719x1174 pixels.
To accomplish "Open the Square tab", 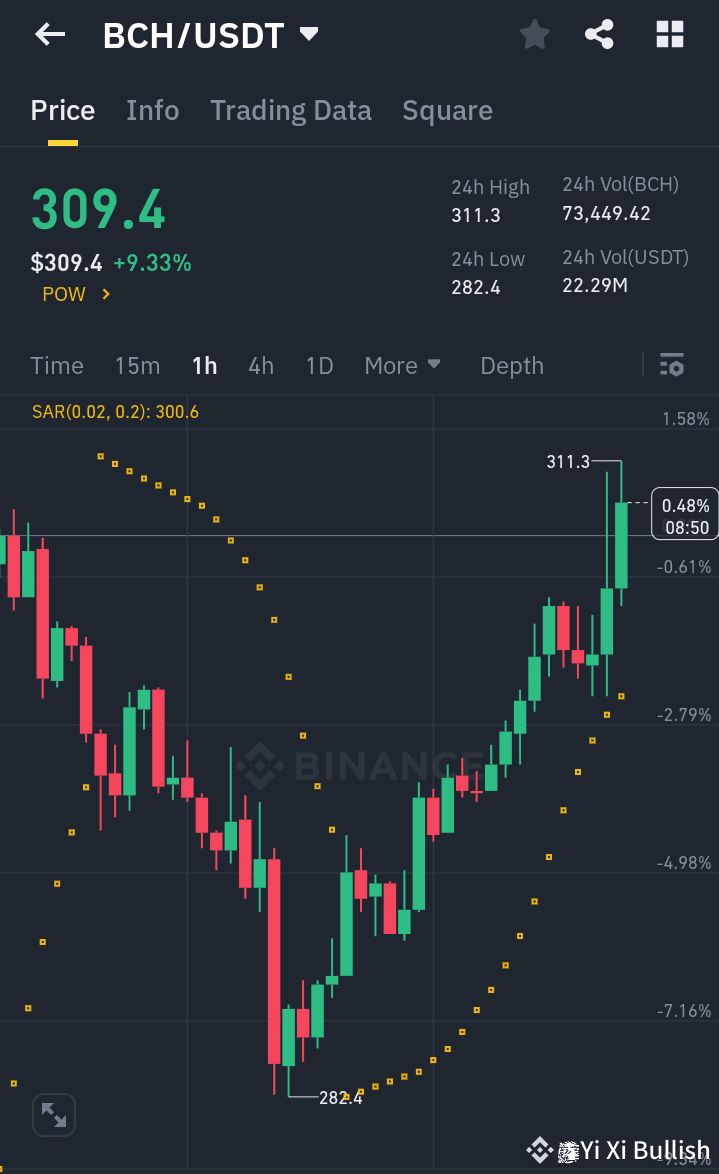I will coord(447,110).
